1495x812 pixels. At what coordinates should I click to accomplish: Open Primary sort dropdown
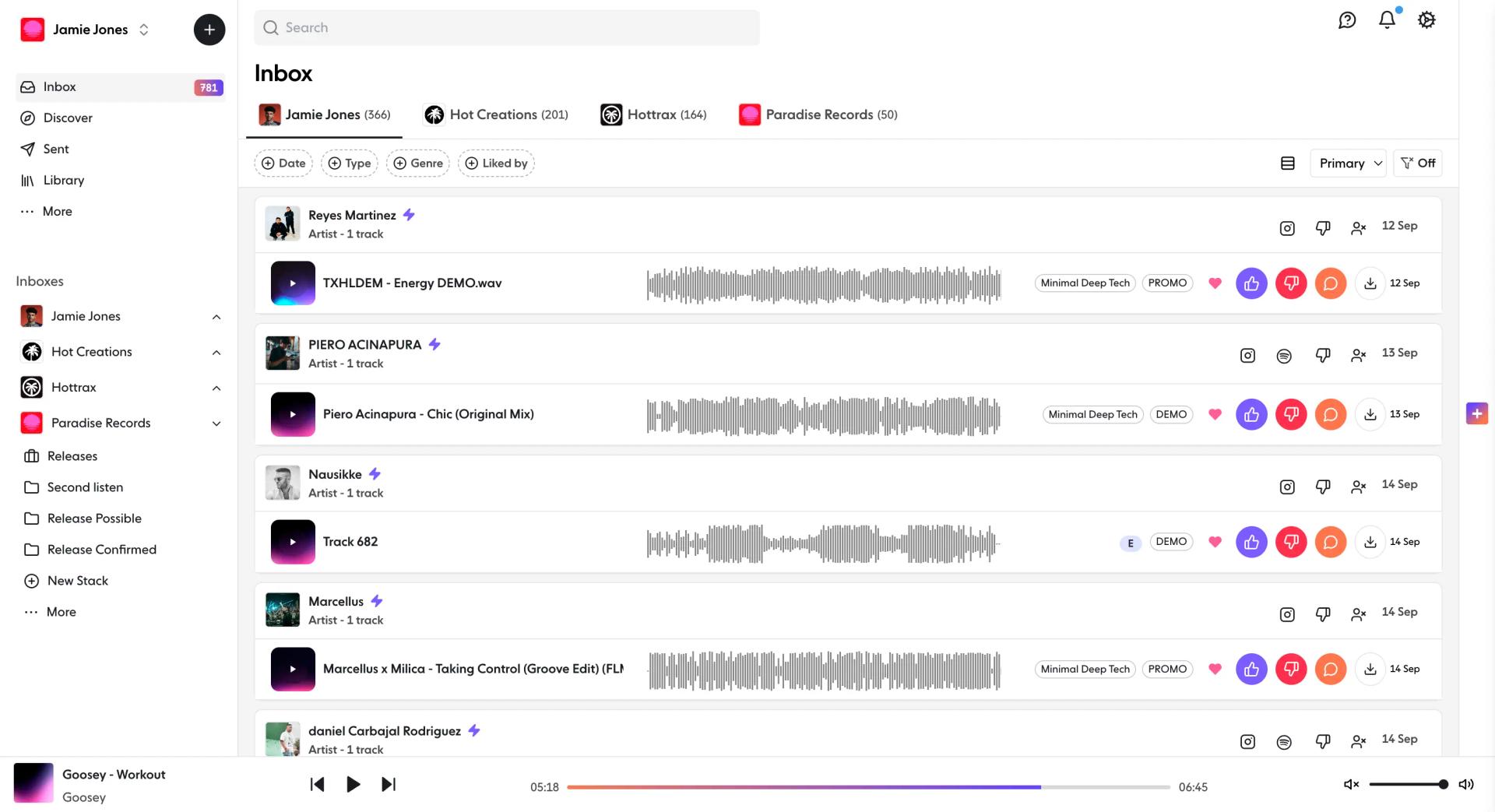[1349, 163]
